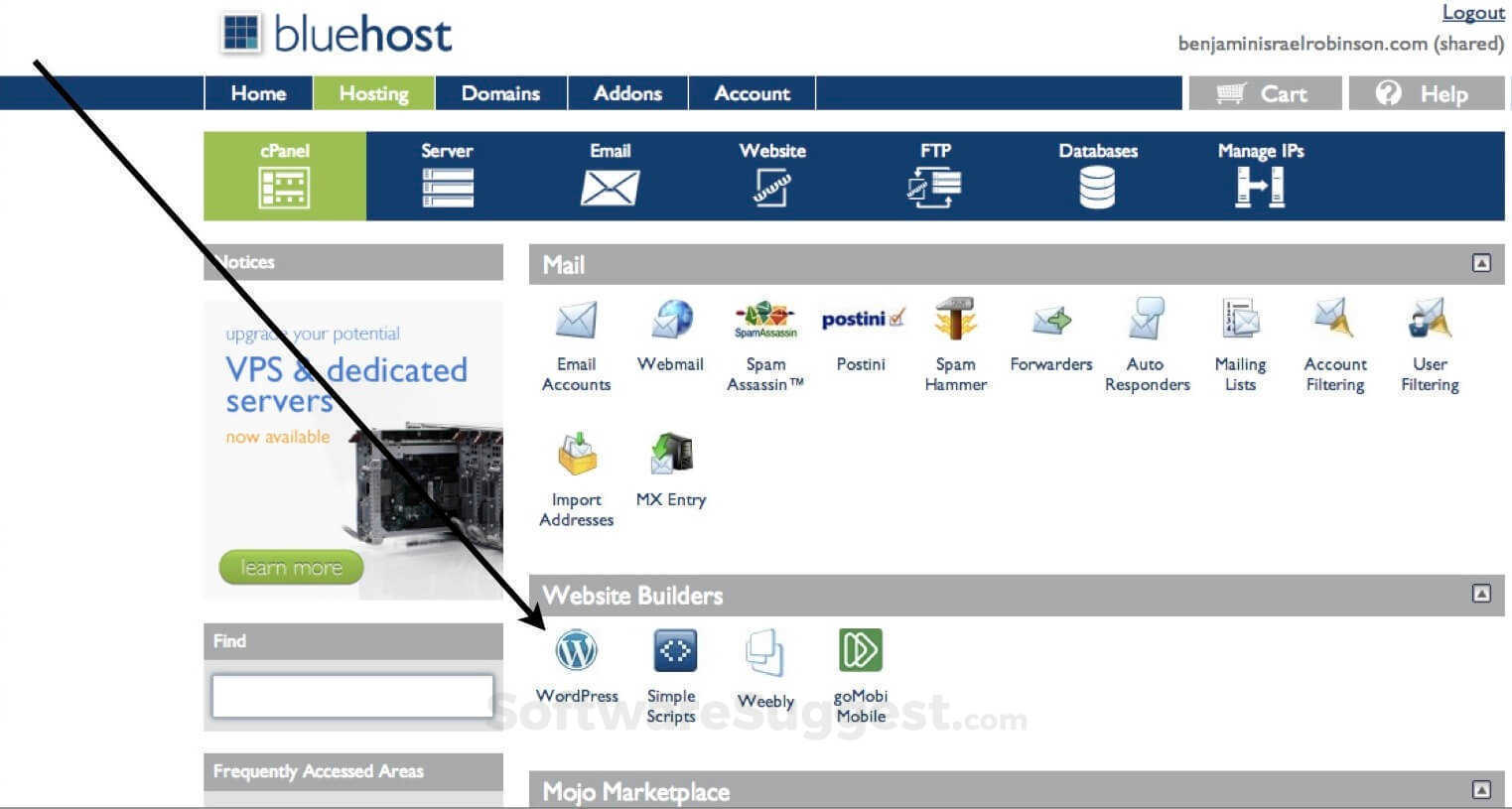Switch to the Server tab

click(x=447, y=176)
